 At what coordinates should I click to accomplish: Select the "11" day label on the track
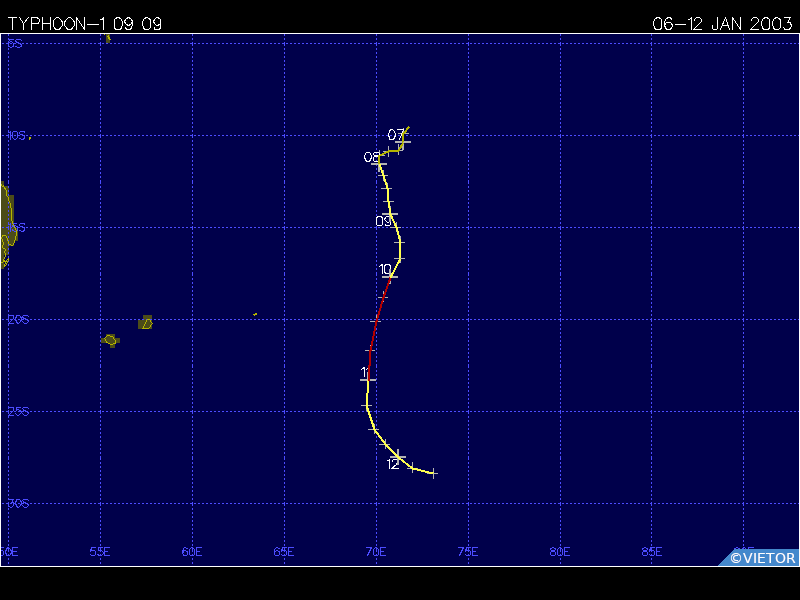pyautogui.click(x=365, y=372)
